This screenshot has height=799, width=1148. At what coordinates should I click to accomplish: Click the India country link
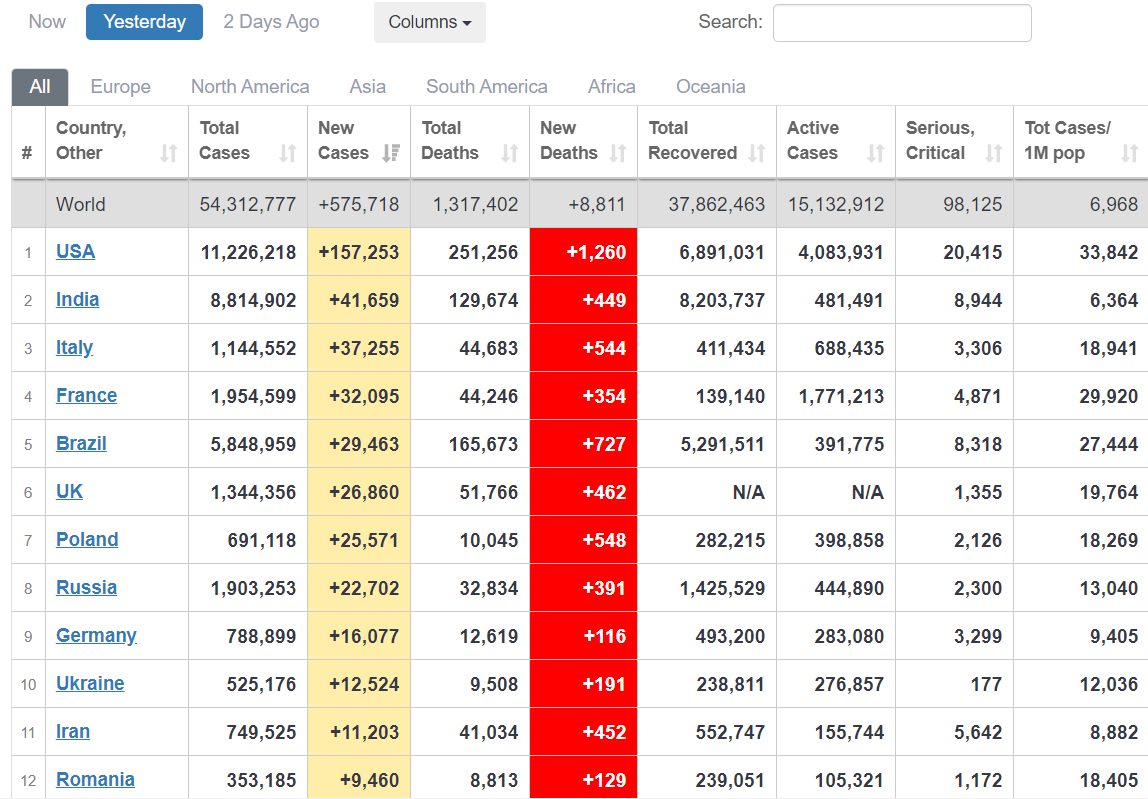click(x=77, y=300)
